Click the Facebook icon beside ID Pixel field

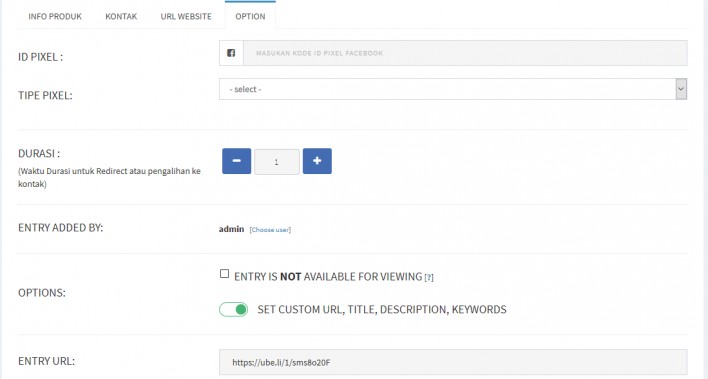[231, 53]
